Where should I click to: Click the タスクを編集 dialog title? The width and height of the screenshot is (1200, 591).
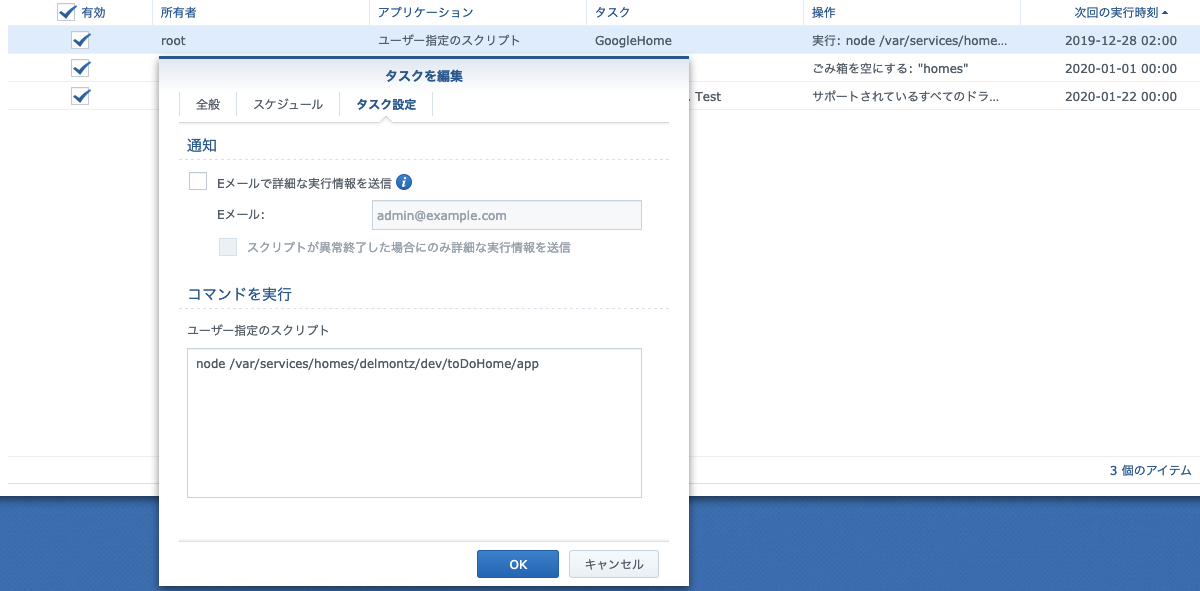pyautogui.click(x=424, y=76)
